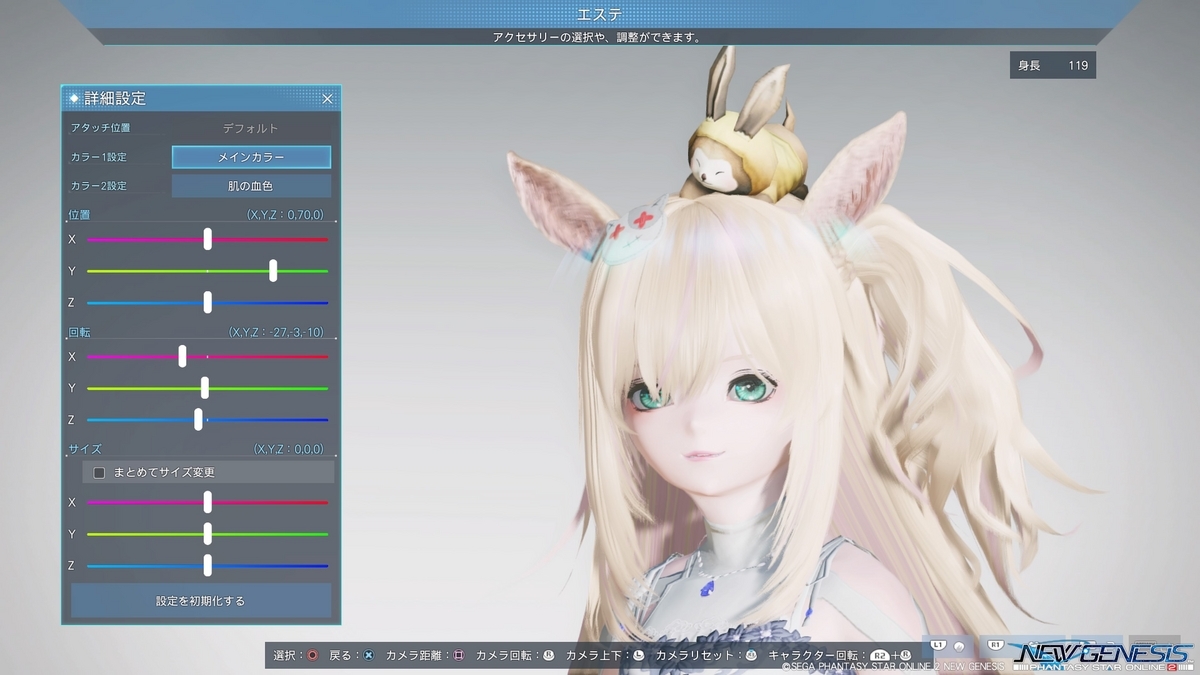Open the カラー2設定 肌の血色 selector
Viewport: 1200px width, 675px height.
coord(251,186)
